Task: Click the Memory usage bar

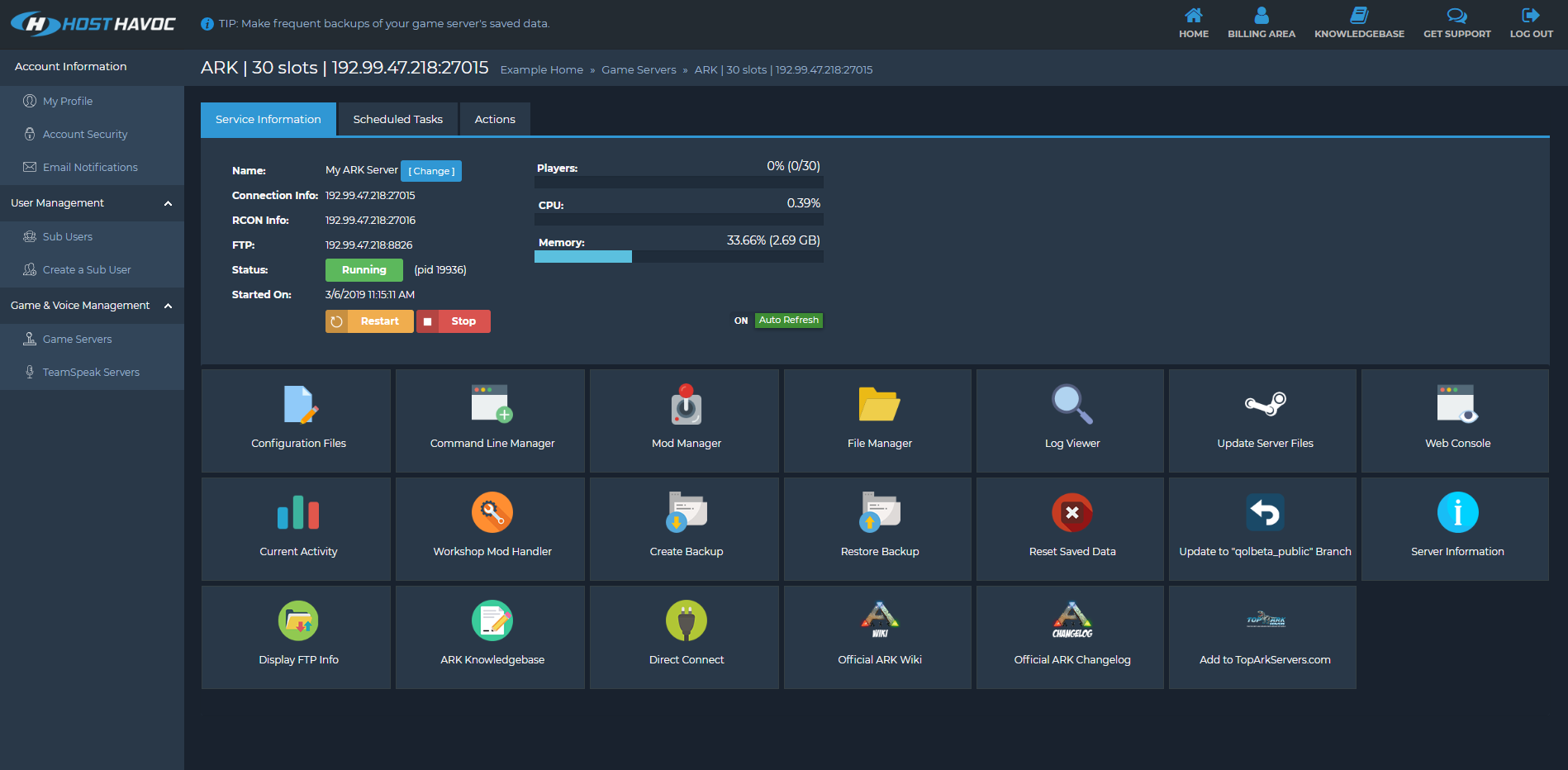Action: pos(679,257)
